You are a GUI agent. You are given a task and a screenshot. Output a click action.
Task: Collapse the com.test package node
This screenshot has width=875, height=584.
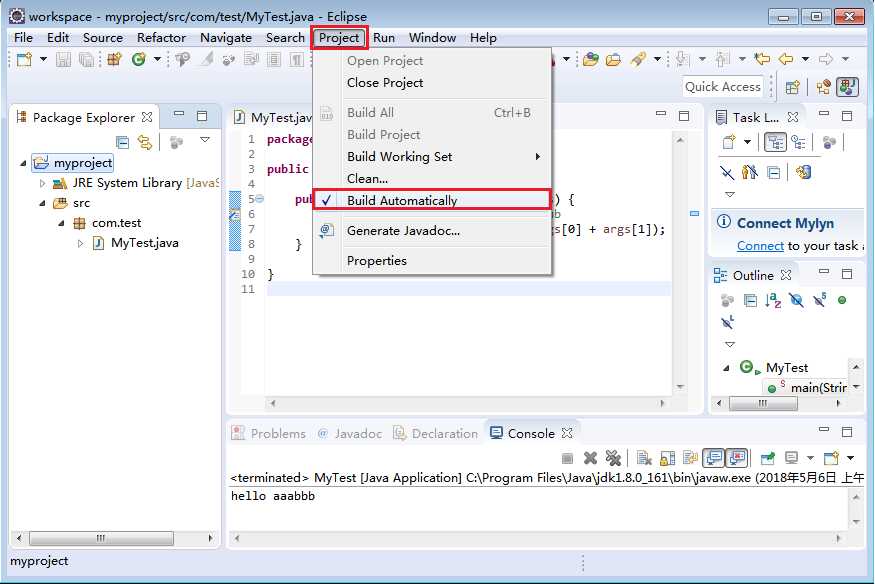[61, 223]
